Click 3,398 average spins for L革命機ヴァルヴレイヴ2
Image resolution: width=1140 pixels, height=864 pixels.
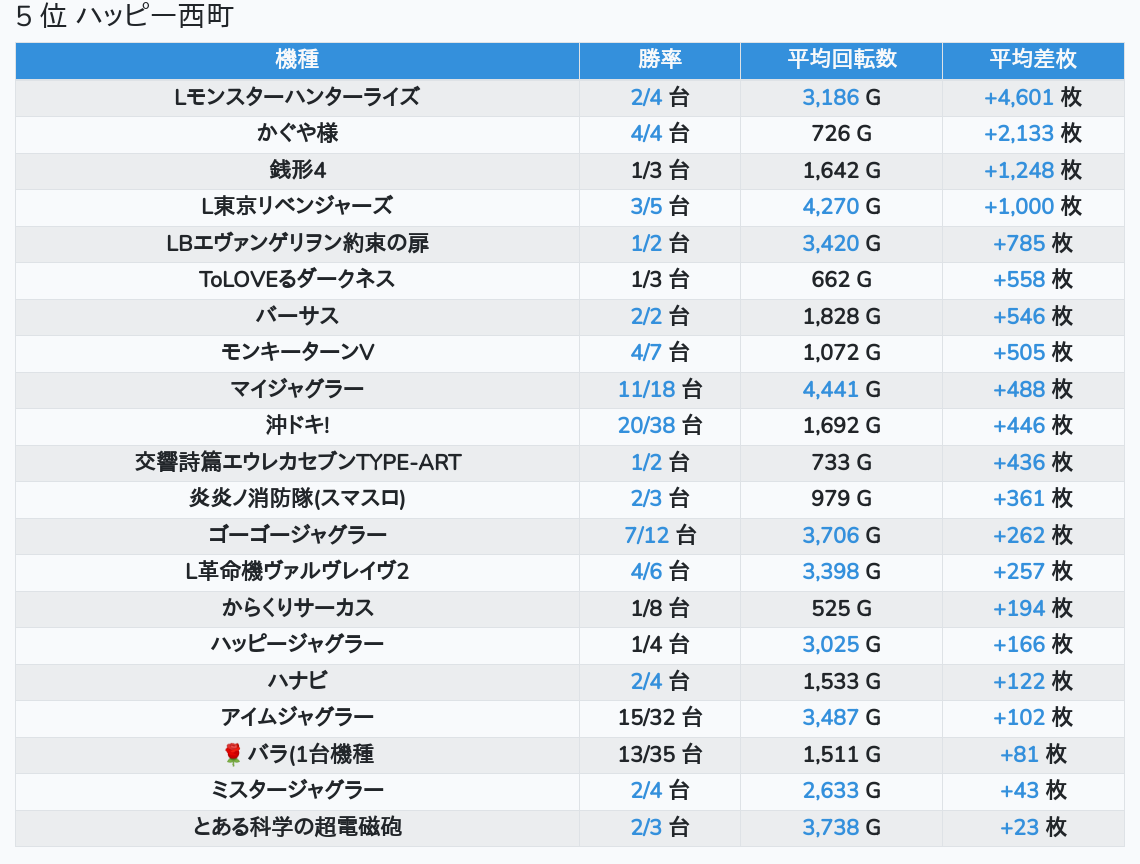click(x=830, y=571)
